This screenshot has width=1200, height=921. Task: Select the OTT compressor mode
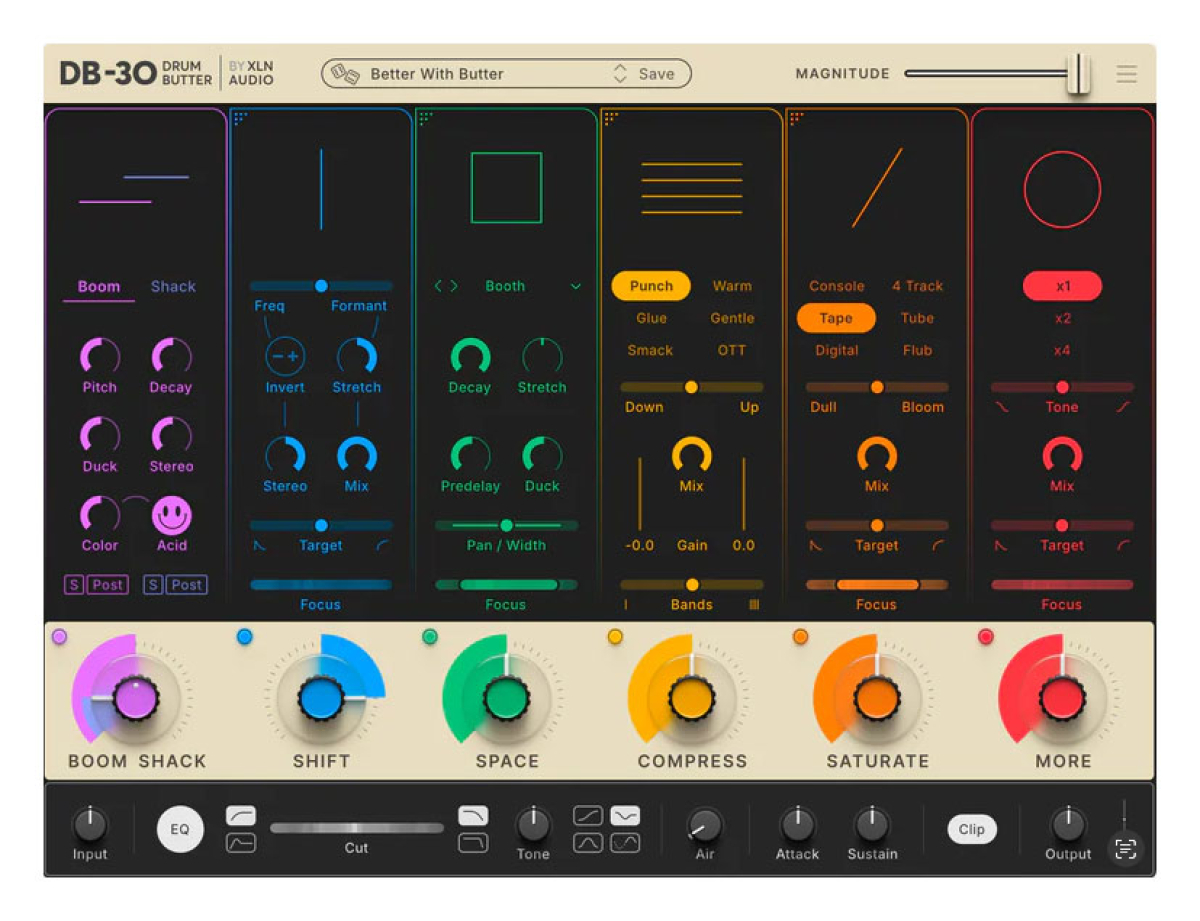[x=732, y=350]
